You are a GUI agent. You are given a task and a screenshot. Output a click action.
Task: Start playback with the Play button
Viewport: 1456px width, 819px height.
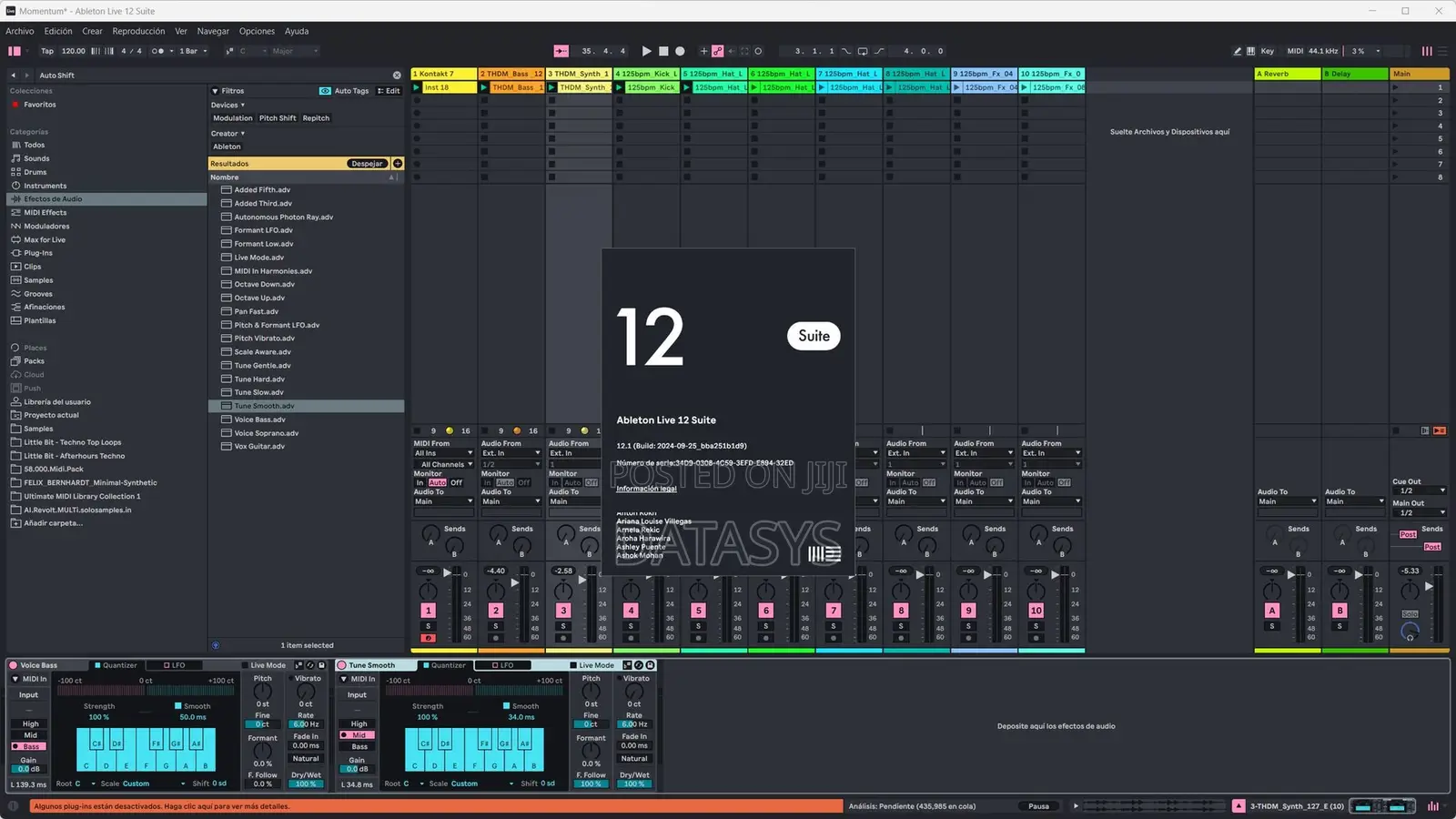click(x=646, y=51)
